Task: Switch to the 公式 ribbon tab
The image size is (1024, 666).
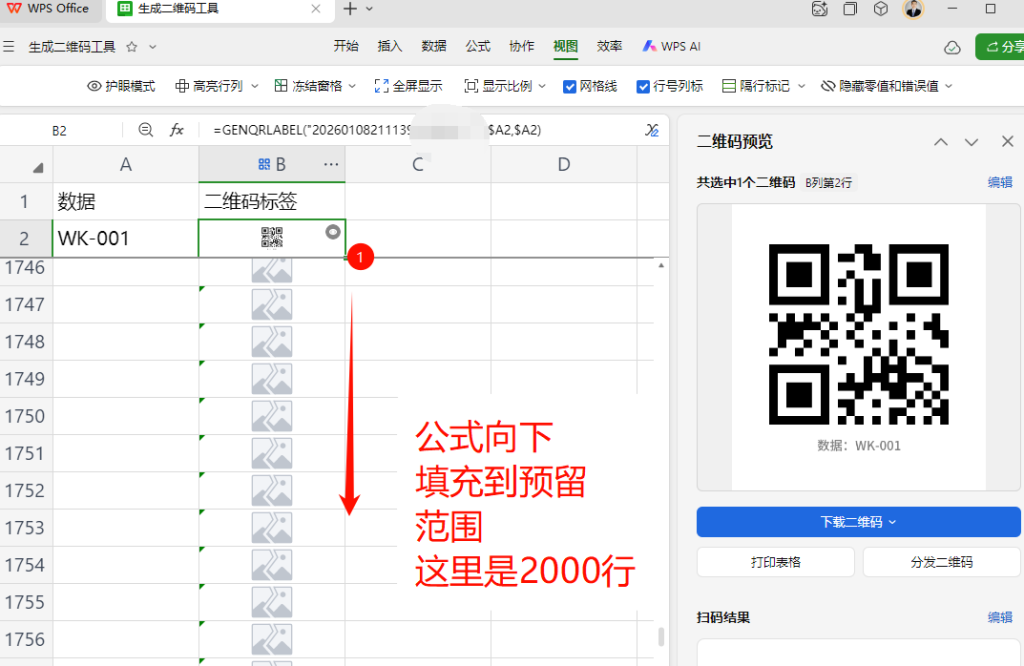Action: [477, 46]
